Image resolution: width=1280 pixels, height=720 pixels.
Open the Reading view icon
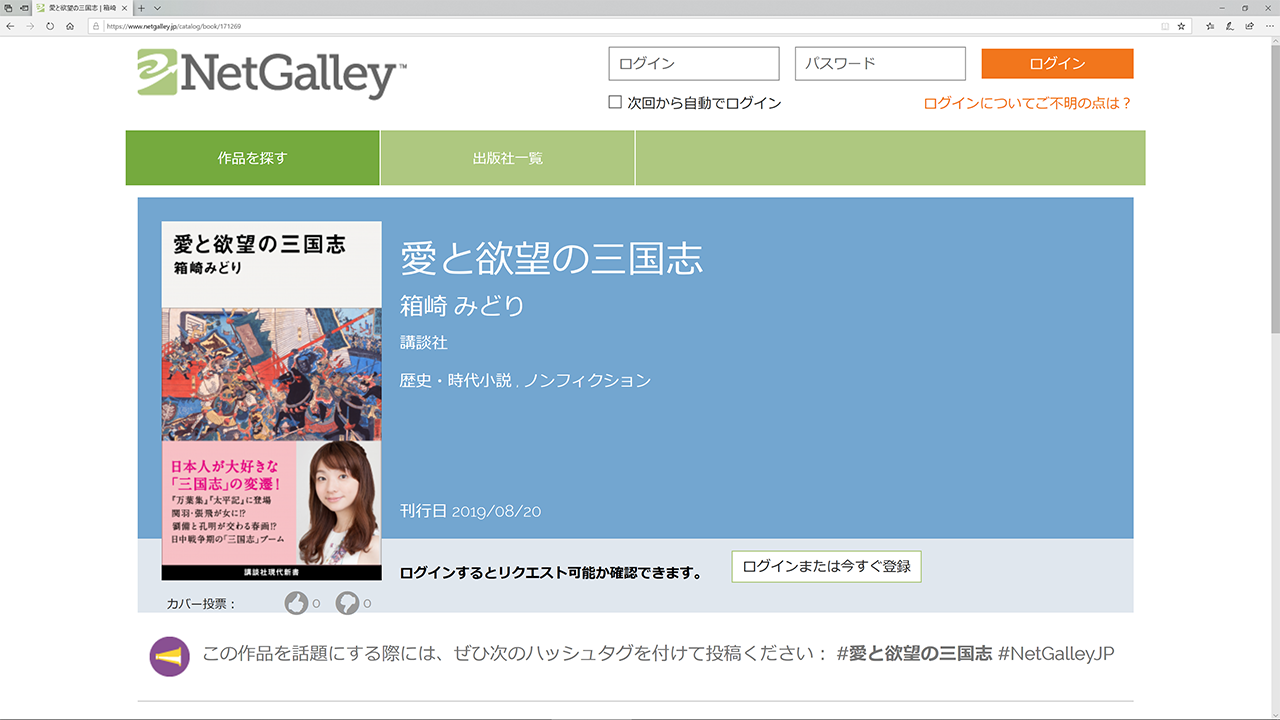click(1165, 26)
